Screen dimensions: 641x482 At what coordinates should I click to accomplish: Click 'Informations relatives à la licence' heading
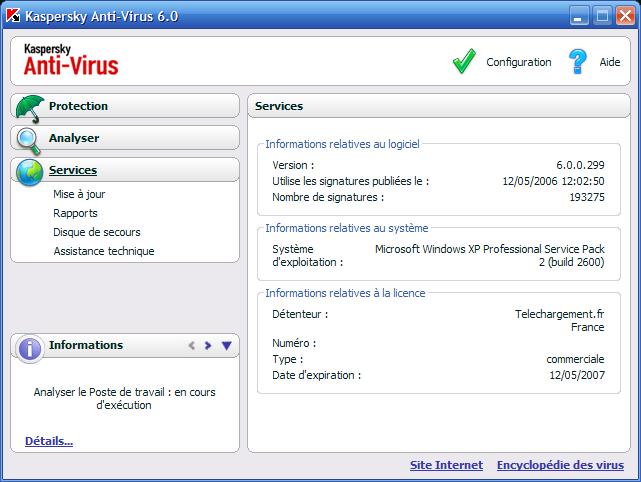[345, 293]
